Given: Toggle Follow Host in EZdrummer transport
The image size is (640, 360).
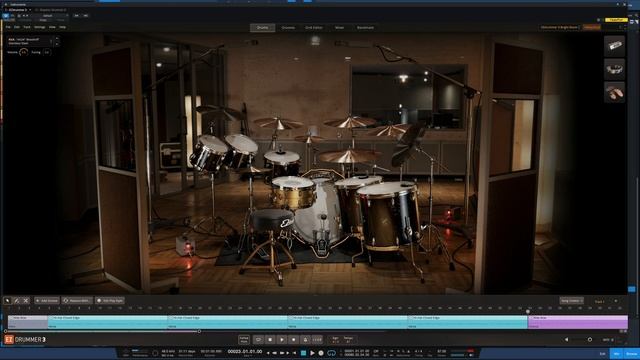Looking at the screenshot, I should tap(244, 339).
